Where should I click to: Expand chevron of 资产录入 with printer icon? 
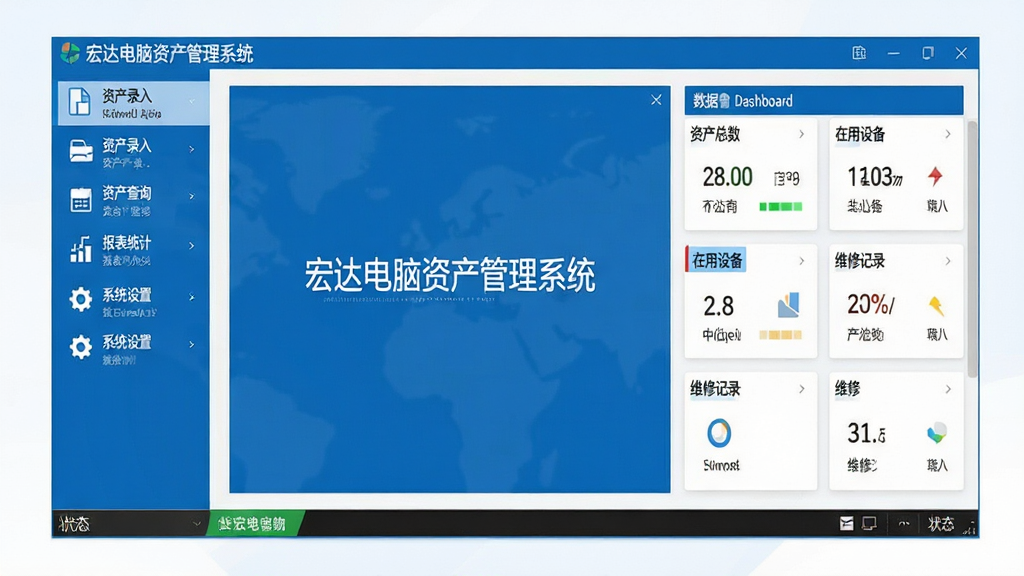click(191, 149)
